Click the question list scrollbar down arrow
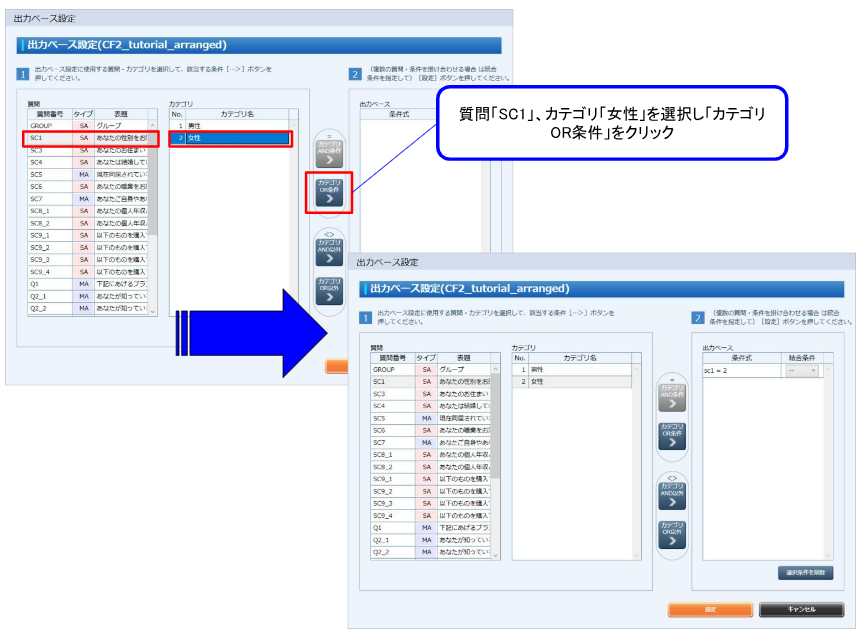The image size is (861, 633). pos(495,554)
